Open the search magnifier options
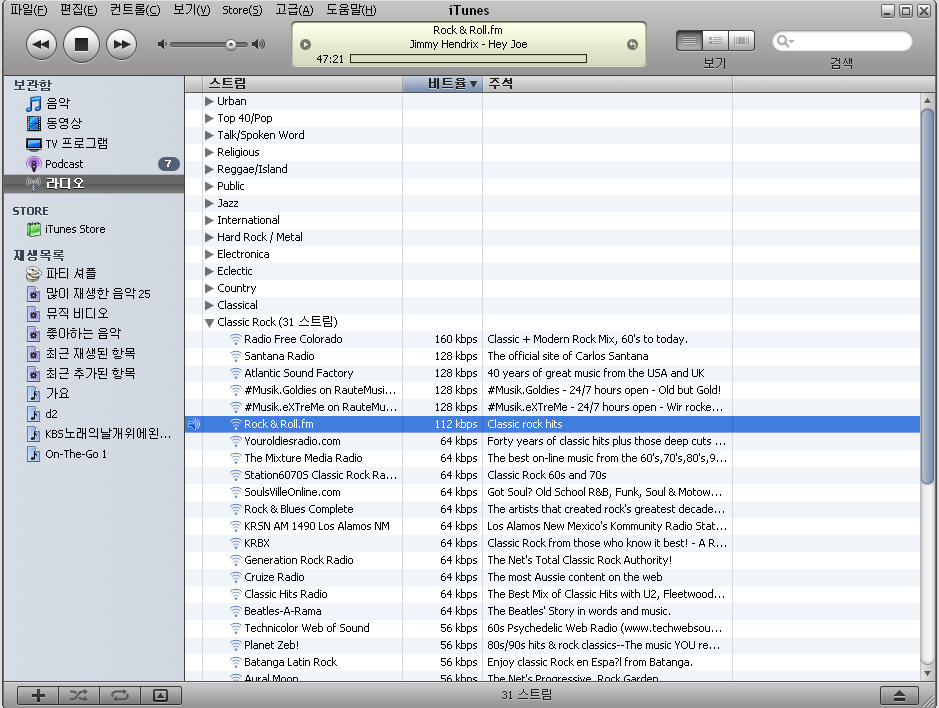The image size is (939, 708). pos(783,41)
